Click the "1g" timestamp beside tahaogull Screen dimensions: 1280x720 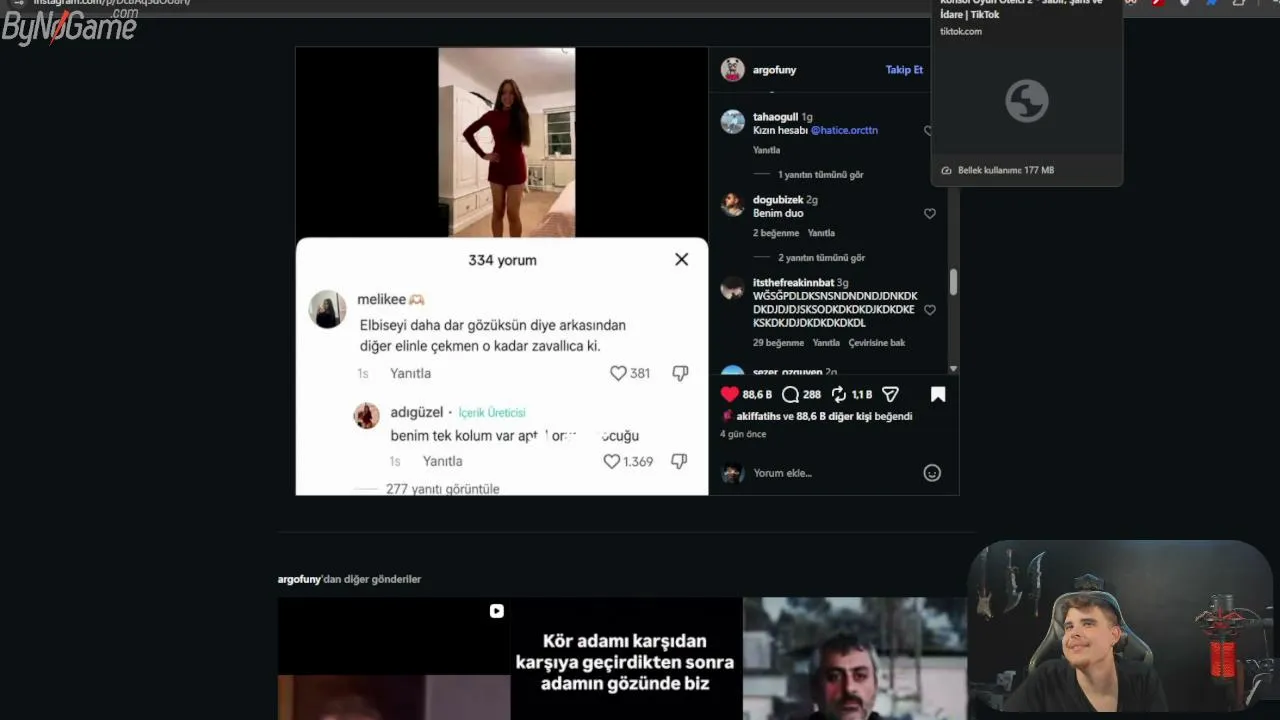(807, 117)
